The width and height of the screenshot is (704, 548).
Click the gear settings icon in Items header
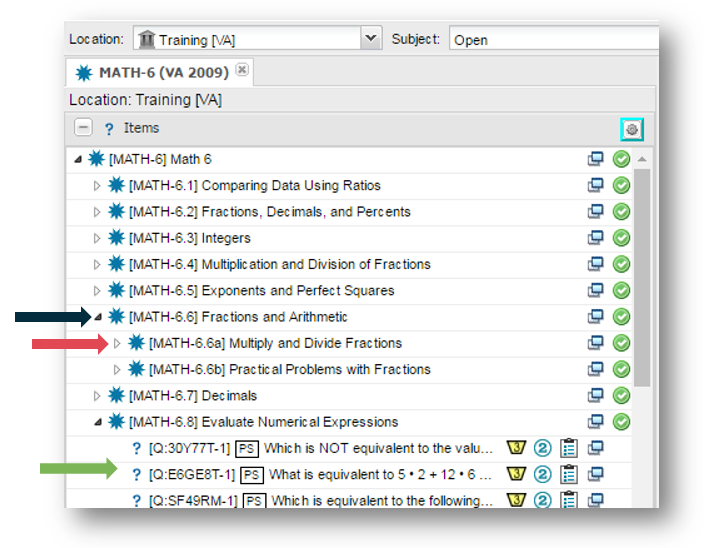pos(631,129)
